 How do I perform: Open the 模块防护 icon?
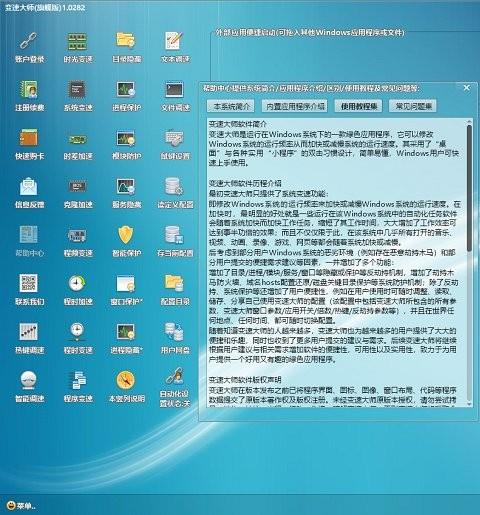(x=126, y=138)
